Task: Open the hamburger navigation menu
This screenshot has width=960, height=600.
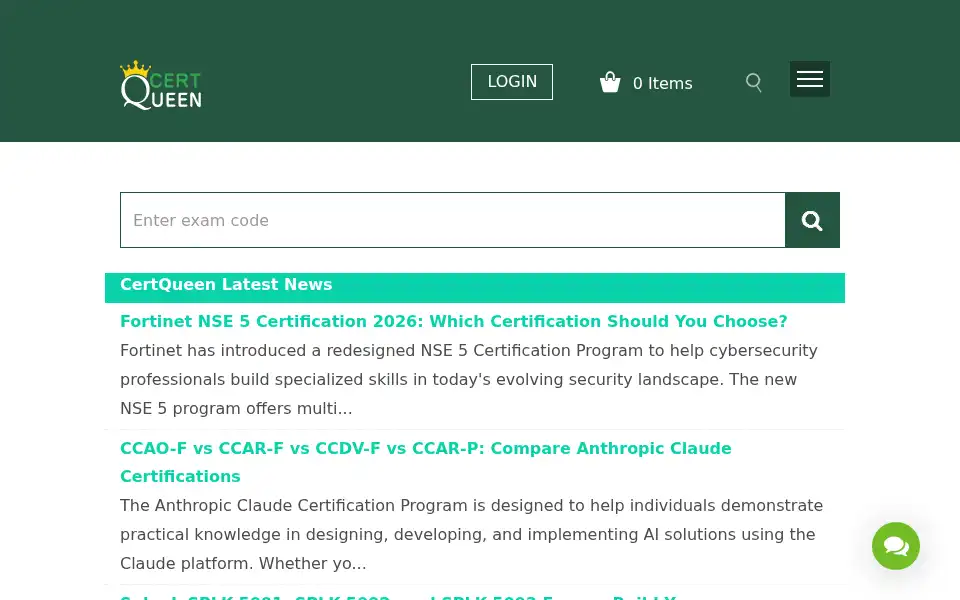Action: coord(809,79)
